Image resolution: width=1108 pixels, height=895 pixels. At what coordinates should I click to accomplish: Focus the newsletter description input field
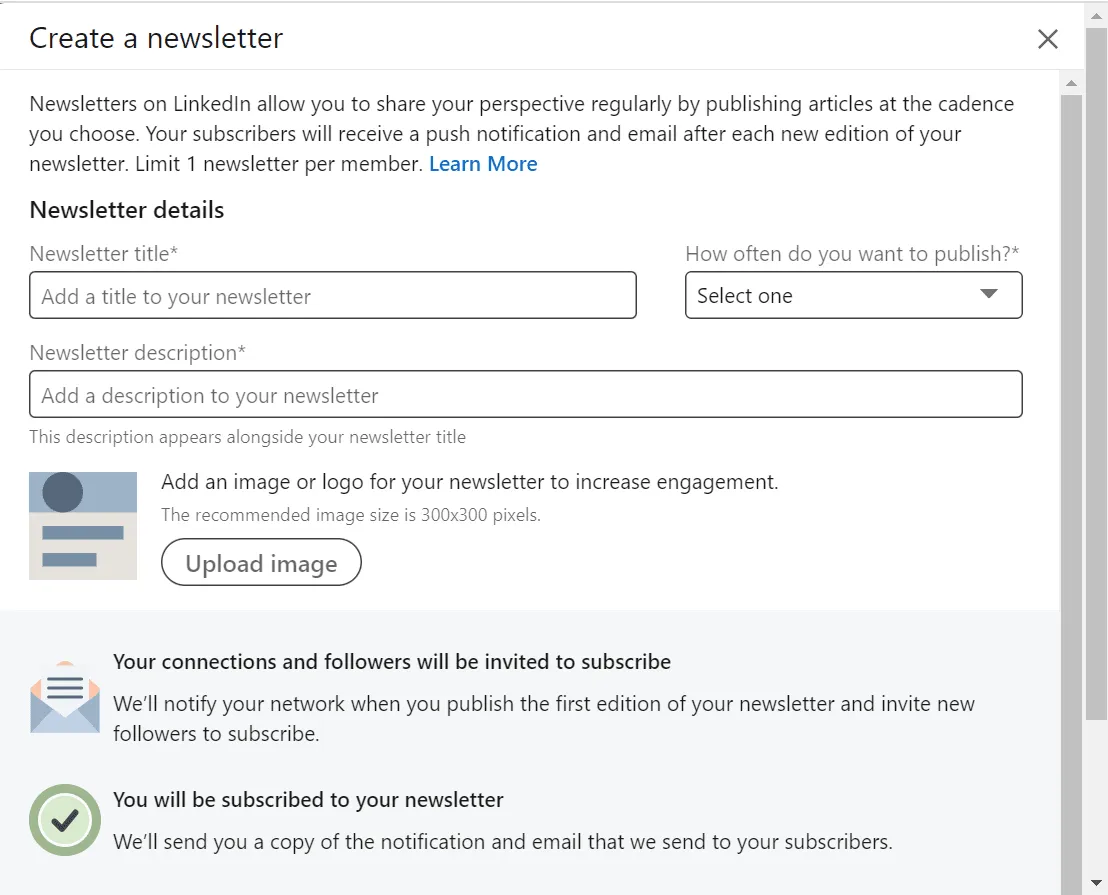(x=527, y=394)
